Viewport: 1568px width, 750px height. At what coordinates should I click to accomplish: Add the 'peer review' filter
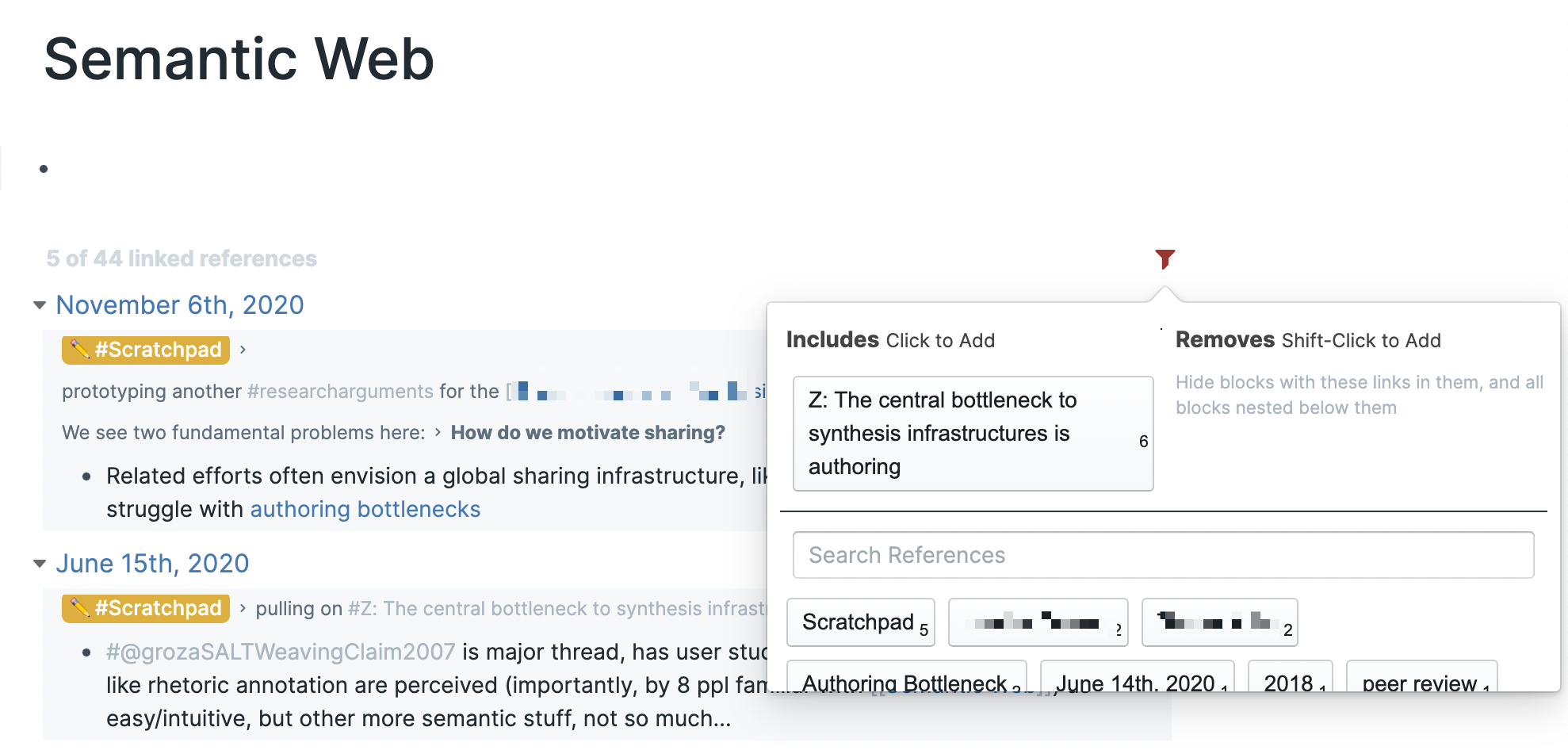tap(1421, 679)
